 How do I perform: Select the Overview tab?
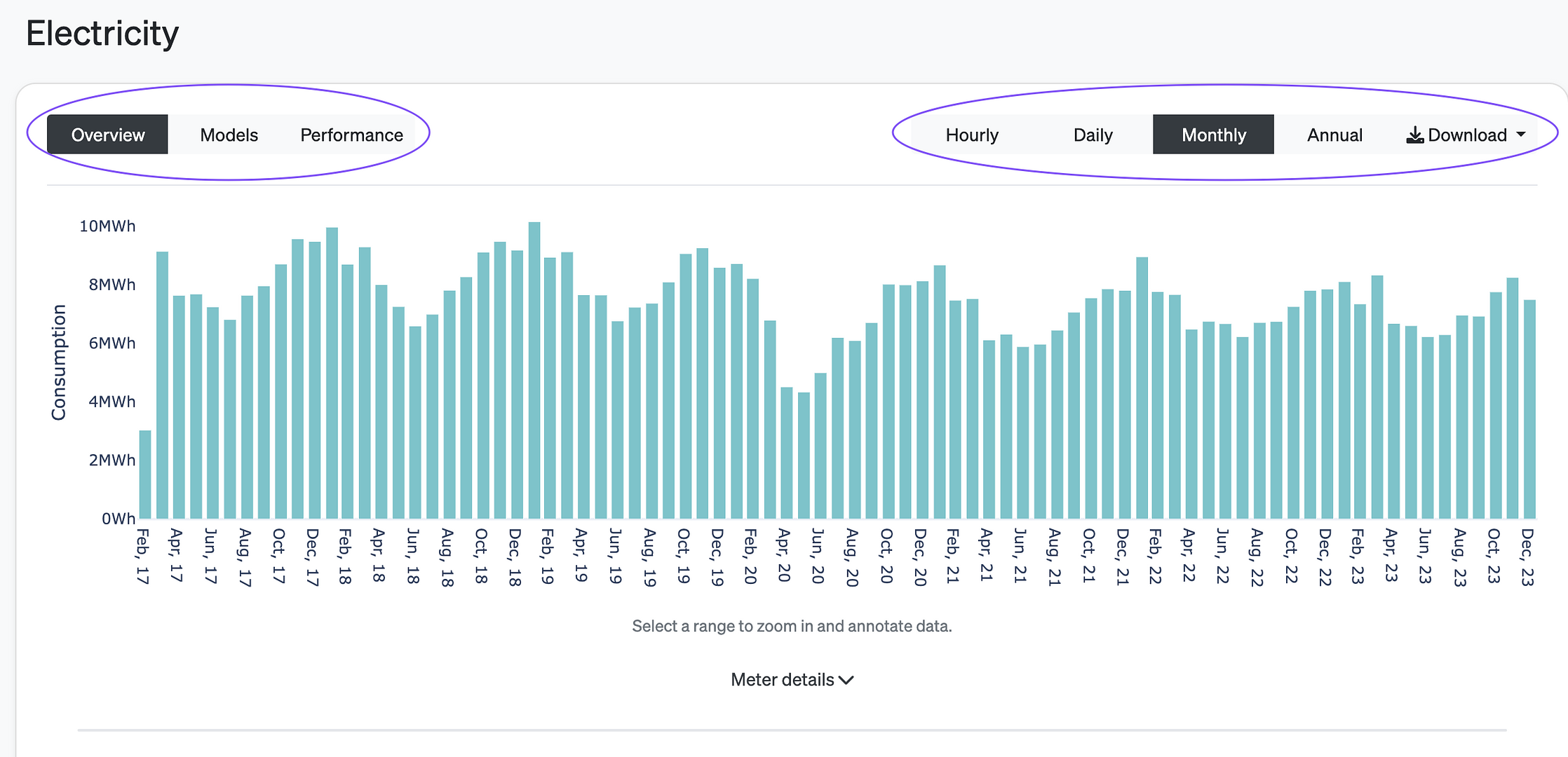point(108,135)
